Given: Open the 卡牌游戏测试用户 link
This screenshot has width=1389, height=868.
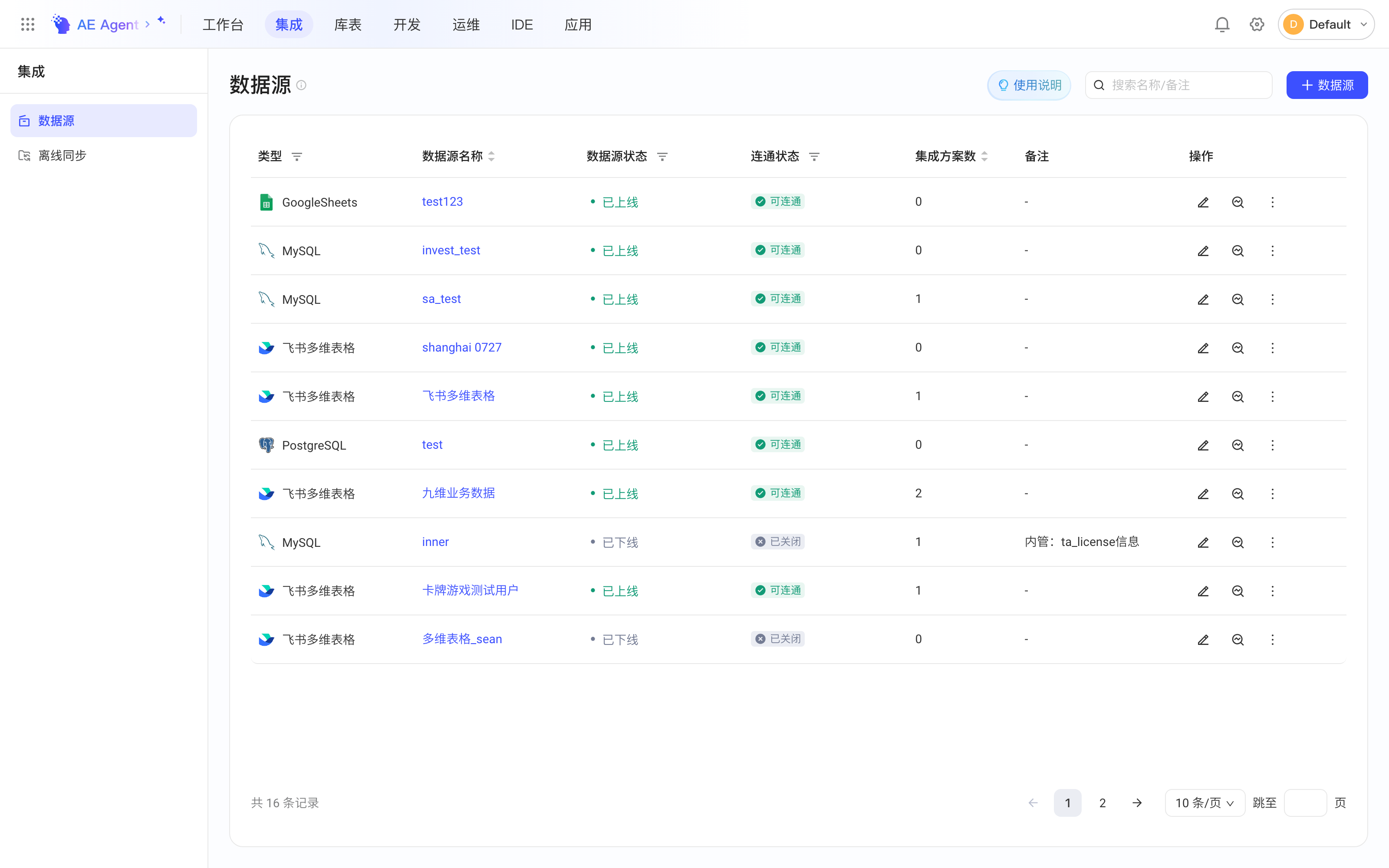Looking at the screenshot, I should pos(470,591).
